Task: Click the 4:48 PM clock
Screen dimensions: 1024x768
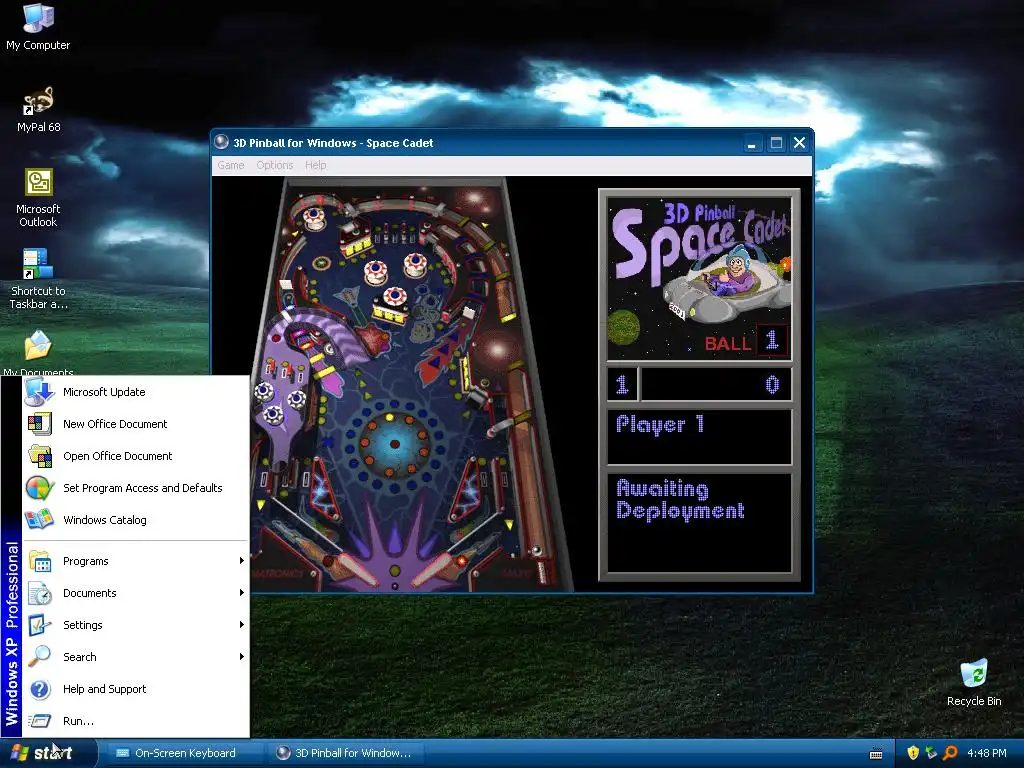Action: click(x=986, y=753)
